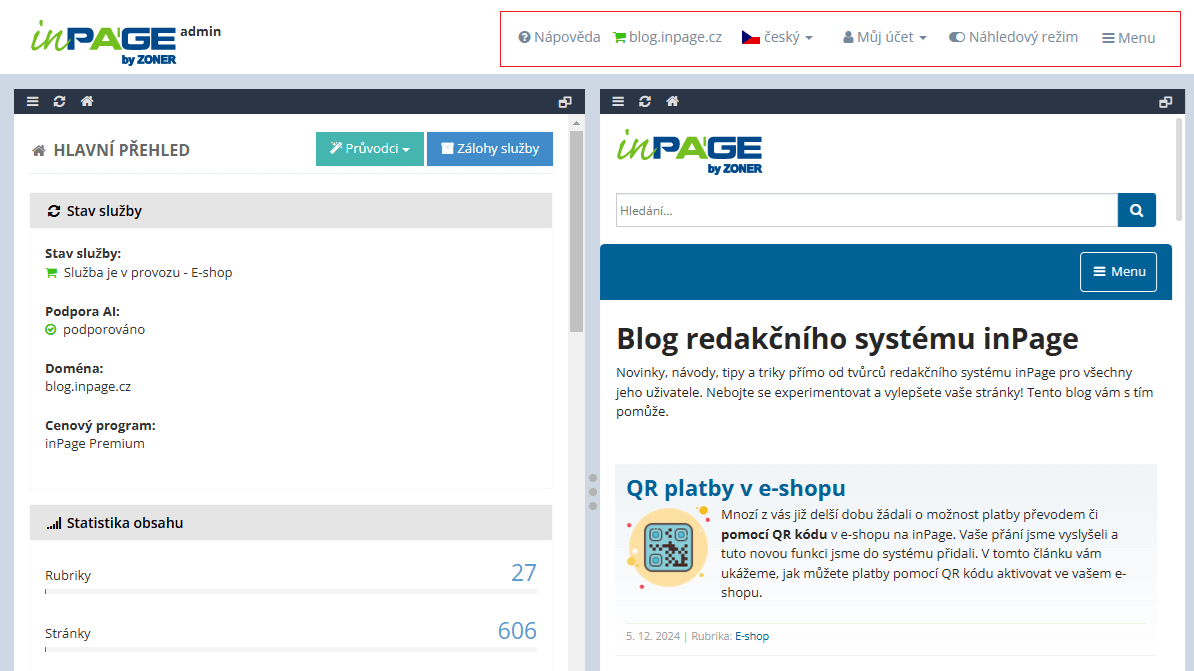Image resolution: width=1194 pixels, height=671 pixels.
Task: Click Služba je v provozu - E-shop status
Action: point(148,273)
